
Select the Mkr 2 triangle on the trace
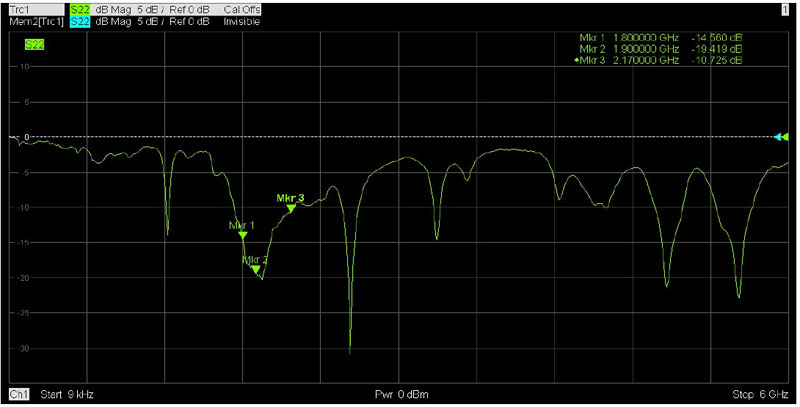pos(256,269)
